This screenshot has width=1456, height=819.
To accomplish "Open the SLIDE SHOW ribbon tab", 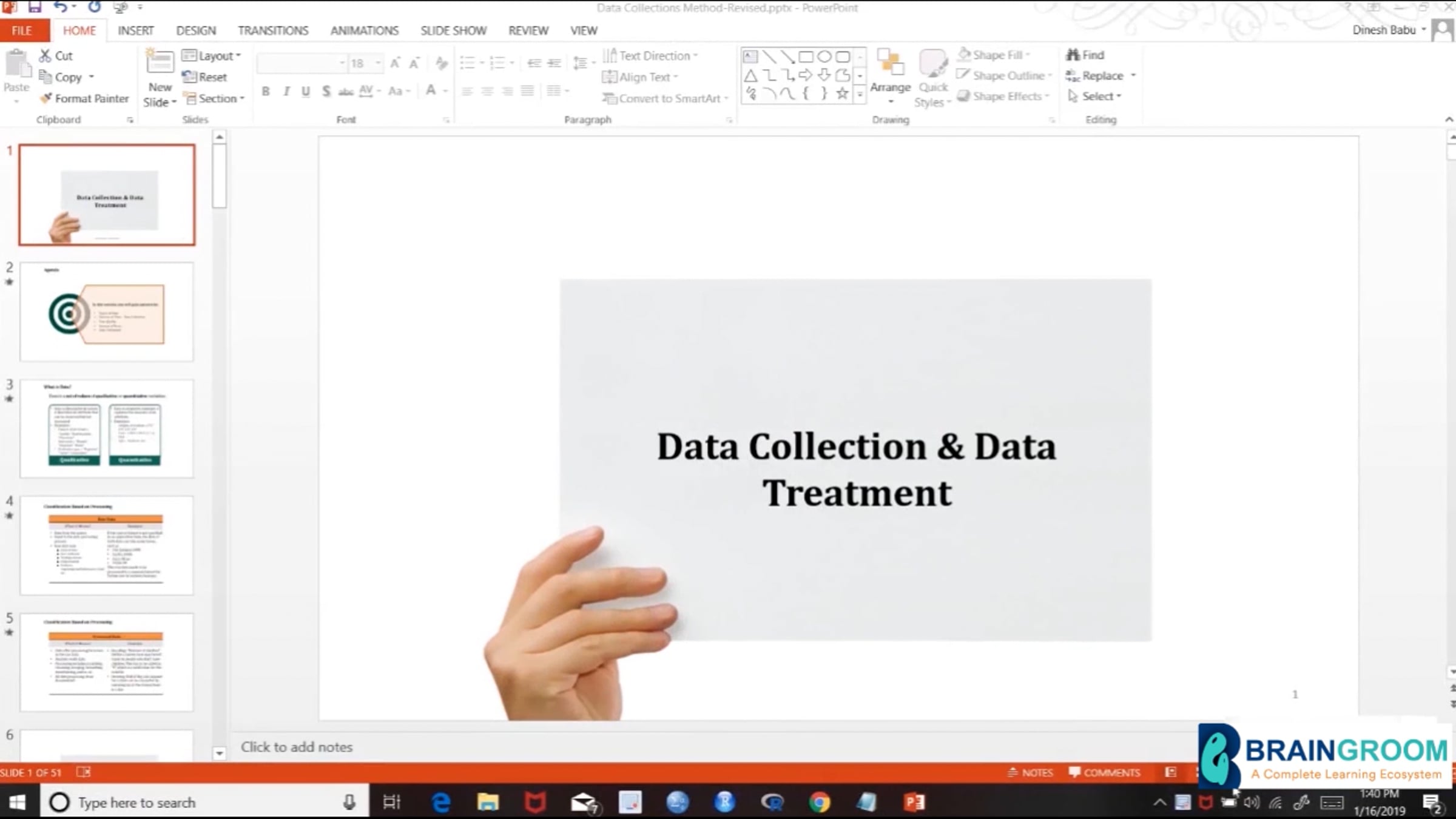I will tap(453, 30).
